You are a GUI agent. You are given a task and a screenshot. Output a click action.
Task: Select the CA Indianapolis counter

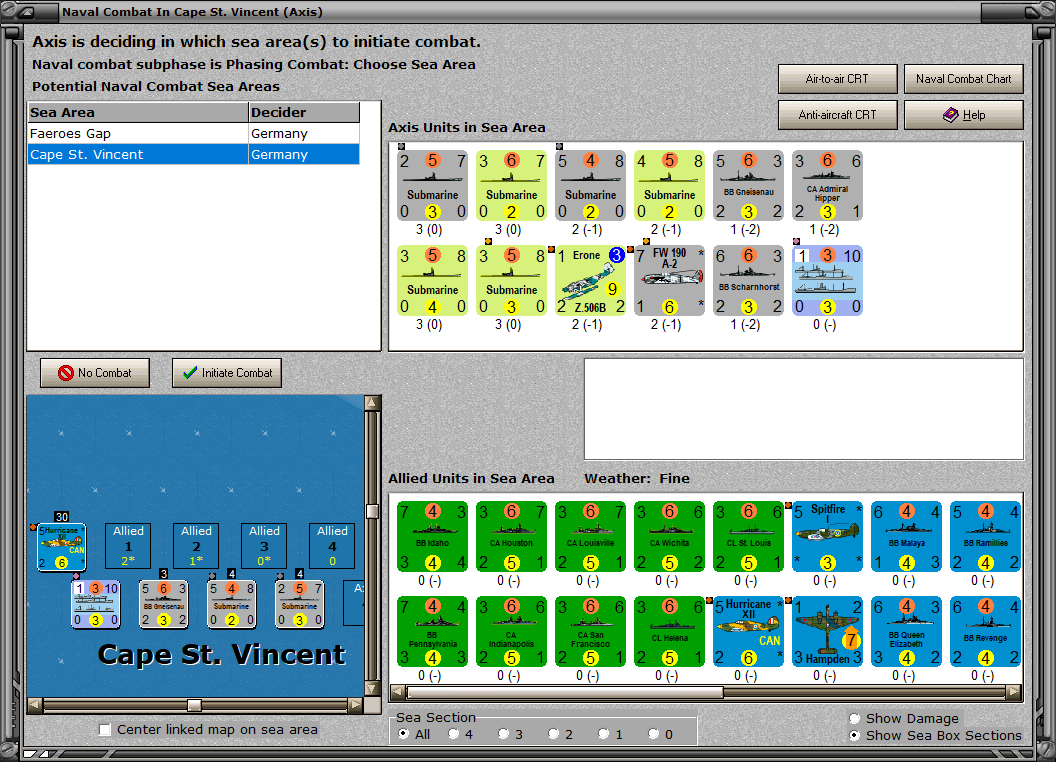[x=511, y=631]
